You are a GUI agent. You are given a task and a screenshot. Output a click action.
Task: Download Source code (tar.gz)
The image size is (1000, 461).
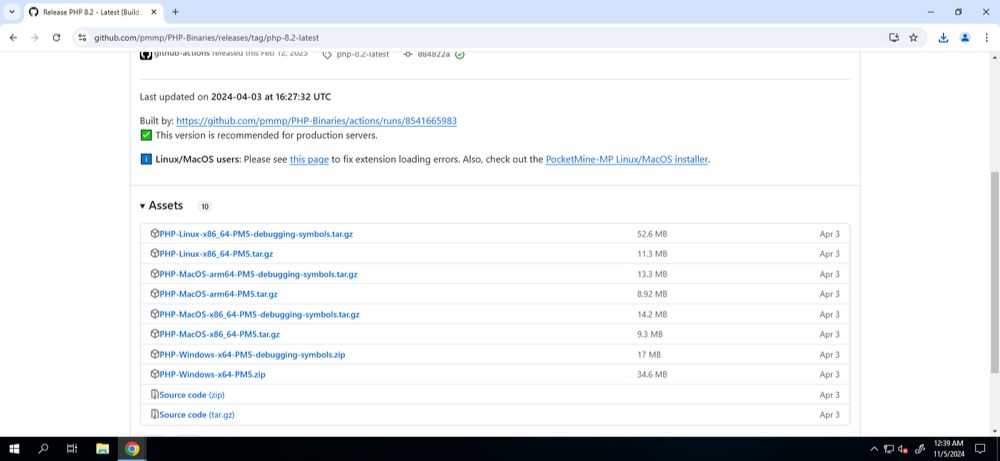coord(197,414)
